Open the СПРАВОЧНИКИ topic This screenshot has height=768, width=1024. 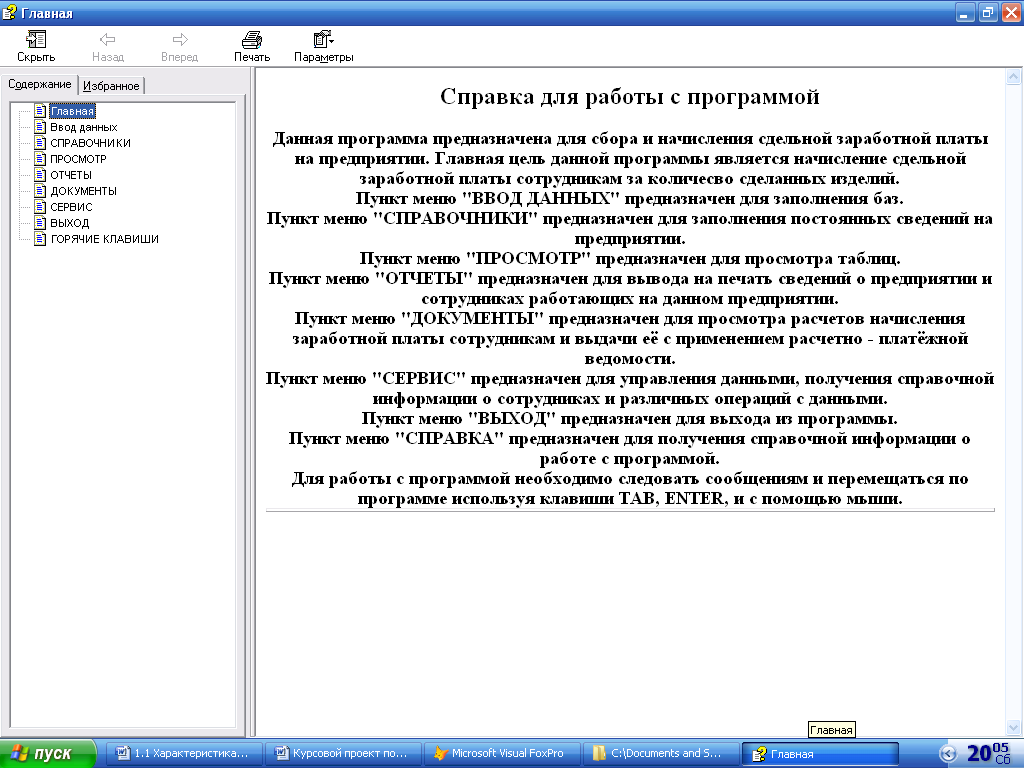click(91, 143)
